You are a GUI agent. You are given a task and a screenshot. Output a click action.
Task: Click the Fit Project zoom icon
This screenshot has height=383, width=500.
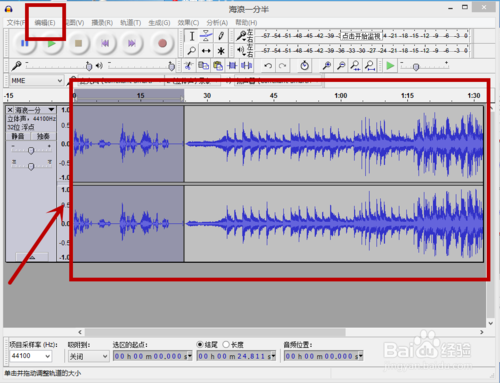tap(370, 66)
